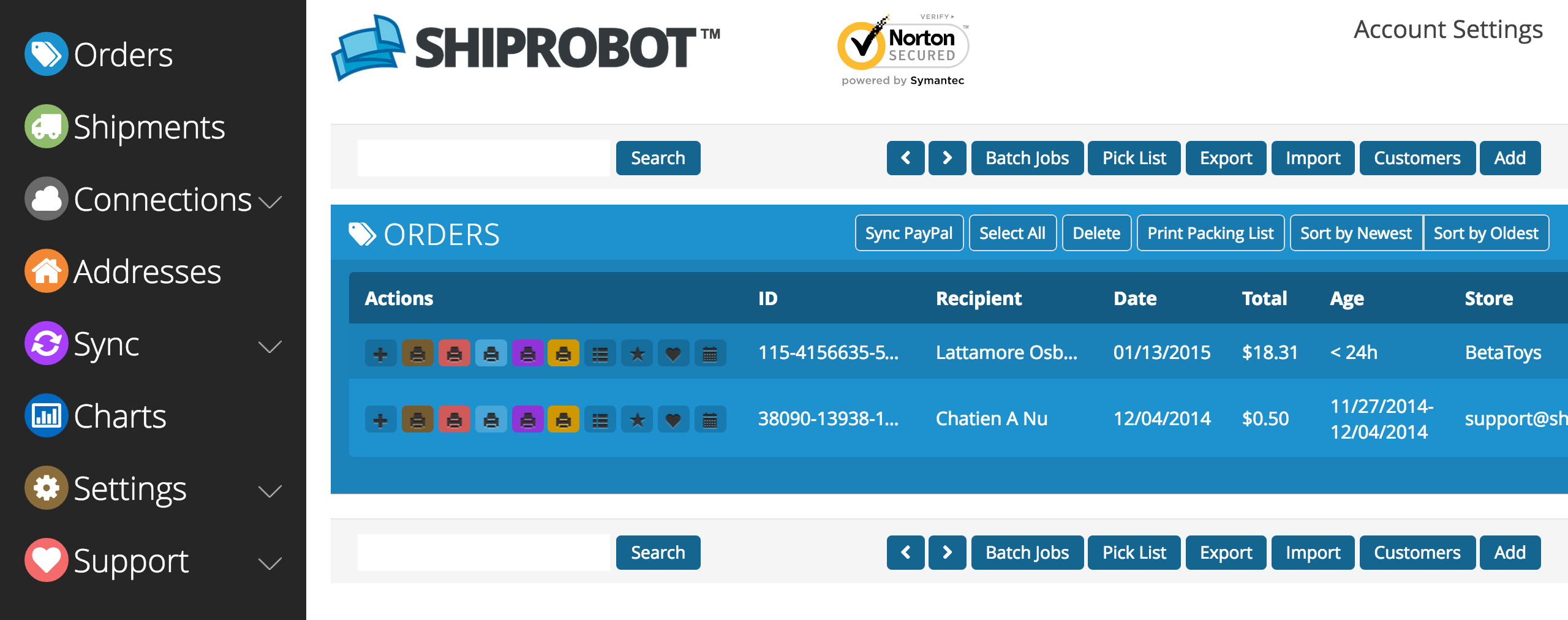The image size is (1568, 620).
Task: Click purple printer icon in Chatien A Nu row
Action: (527, 420)
